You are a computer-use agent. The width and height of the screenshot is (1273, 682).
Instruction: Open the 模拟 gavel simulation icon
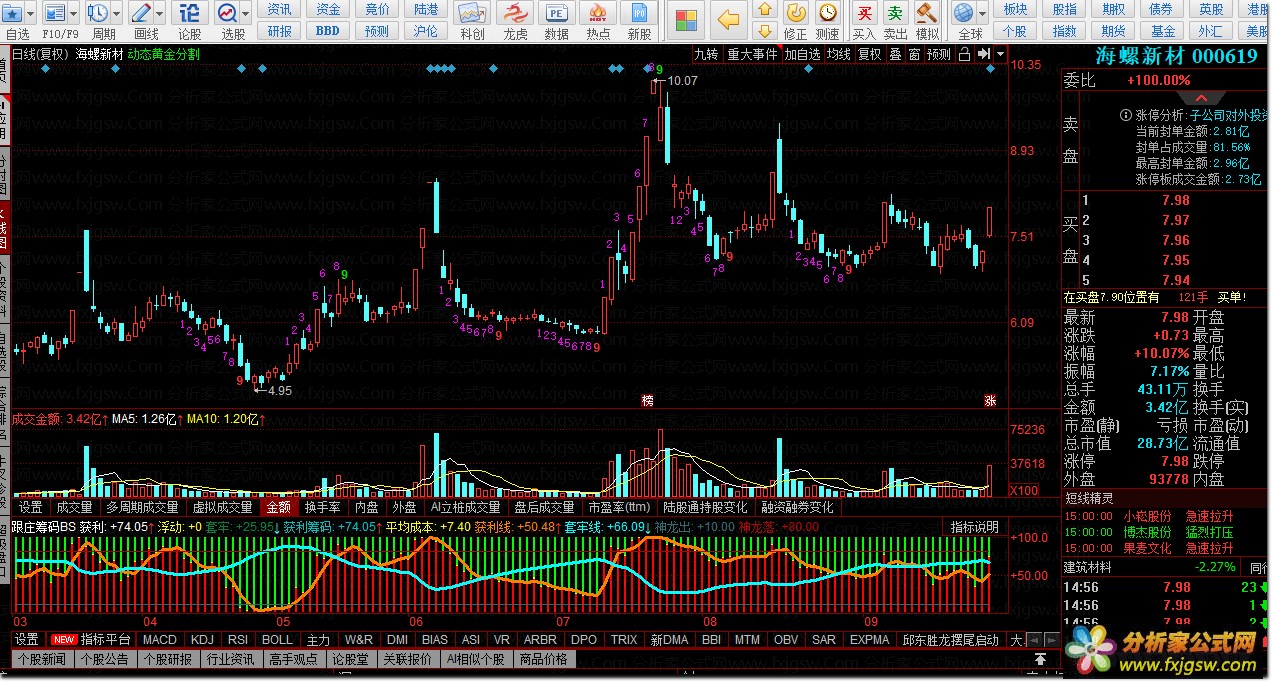tap(927, 13)
